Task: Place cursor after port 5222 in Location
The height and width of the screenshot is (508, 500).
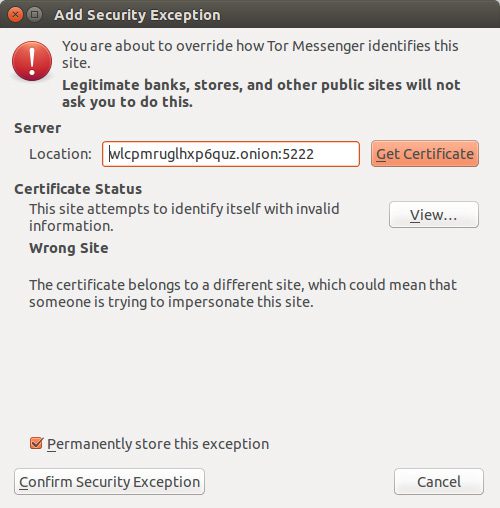Action: 315,154
